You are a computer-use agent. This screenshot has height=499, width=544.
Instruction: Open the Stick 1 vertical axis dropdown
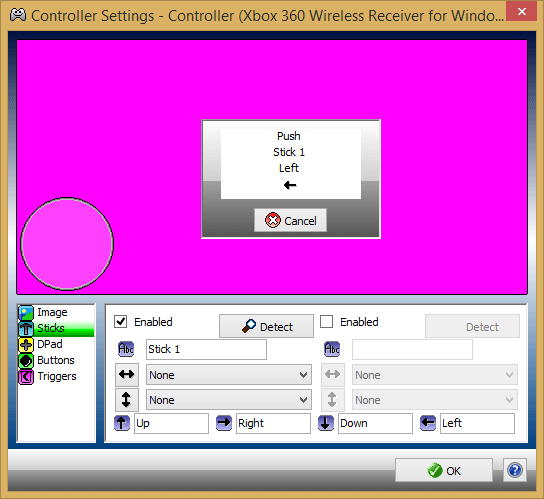(229, 400)
